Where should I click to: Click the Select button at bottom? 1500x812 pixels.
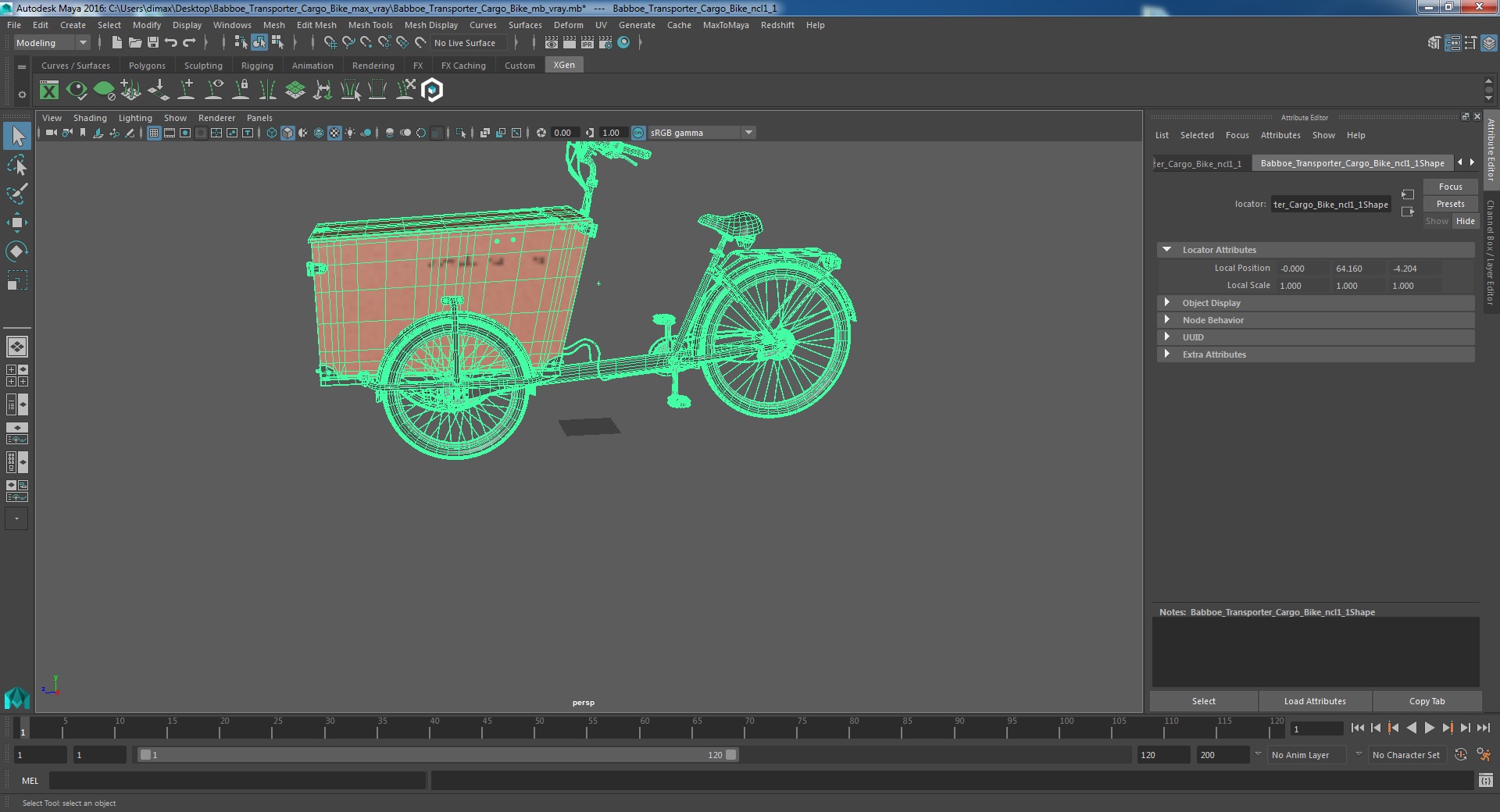1203,701
